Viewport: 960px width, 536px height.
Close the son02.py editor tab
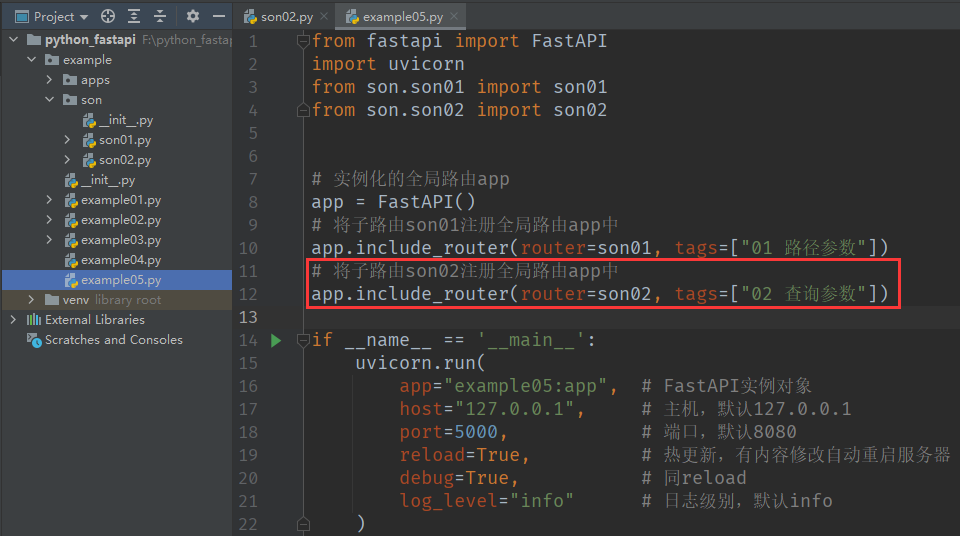pos(322,17)
